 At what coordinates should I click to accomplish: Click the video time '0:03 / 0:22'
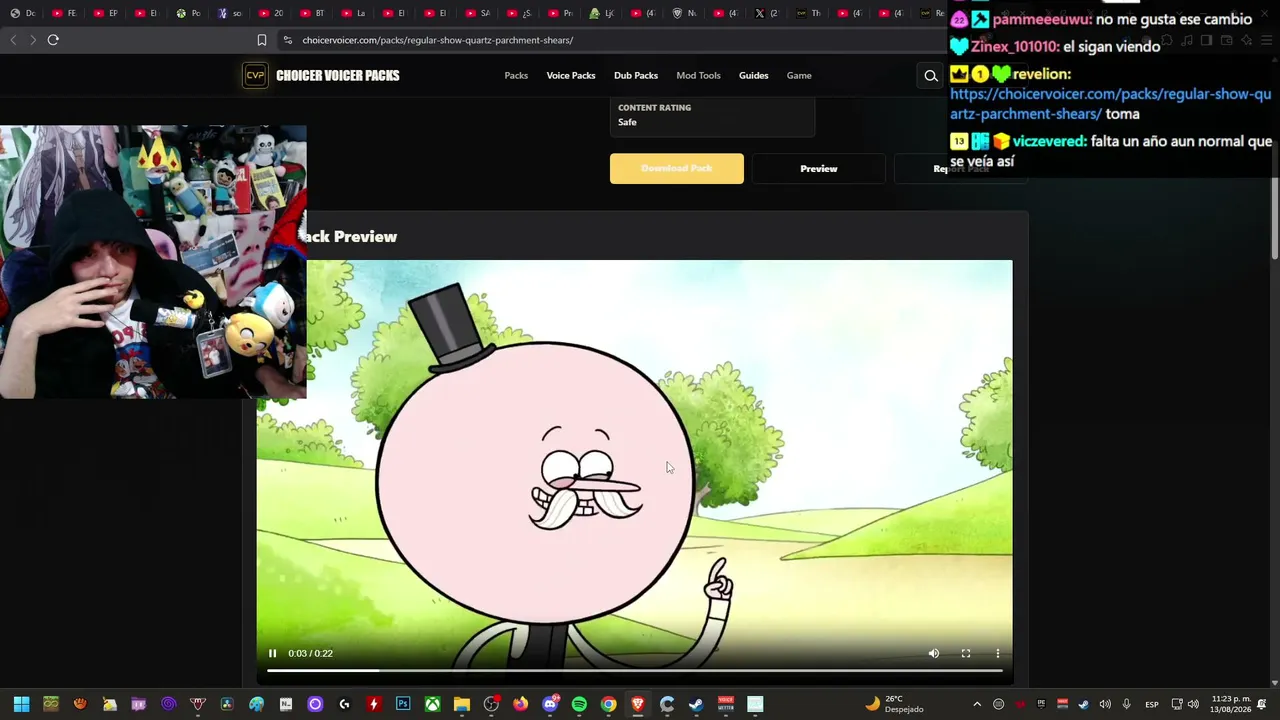point(310,653)
